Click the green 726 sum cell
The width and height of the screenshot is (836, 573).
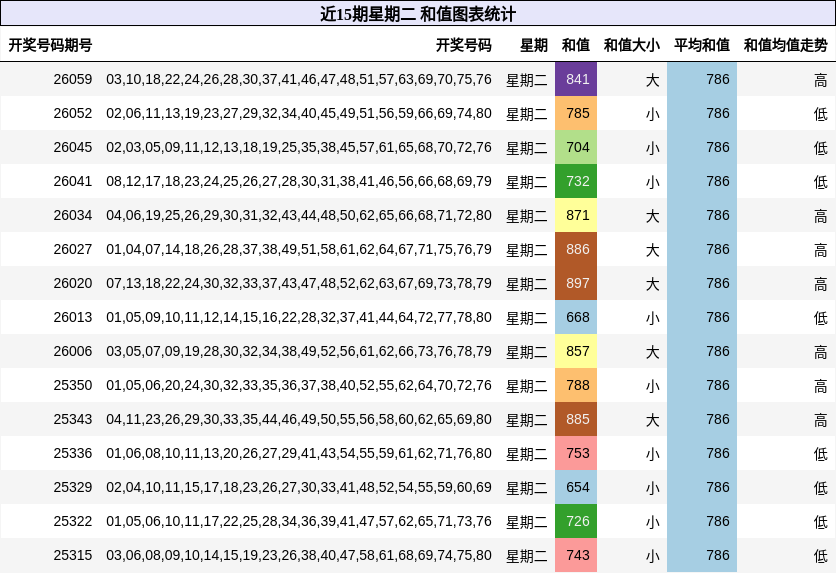576,521
